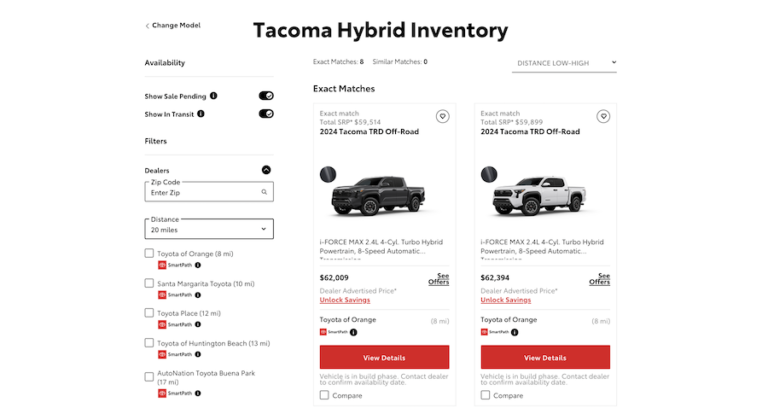Click info icon beside SmartPath in first vehicle card
The width and height of the screenshot is (768, 414).
[354, 332]
